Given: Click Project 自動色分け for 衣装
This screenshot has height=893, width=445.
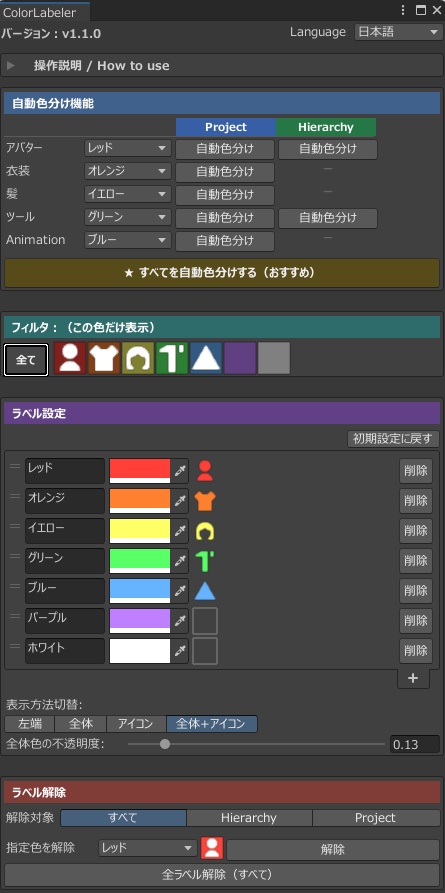Looking at the screenshot, I should click(225, 172).
